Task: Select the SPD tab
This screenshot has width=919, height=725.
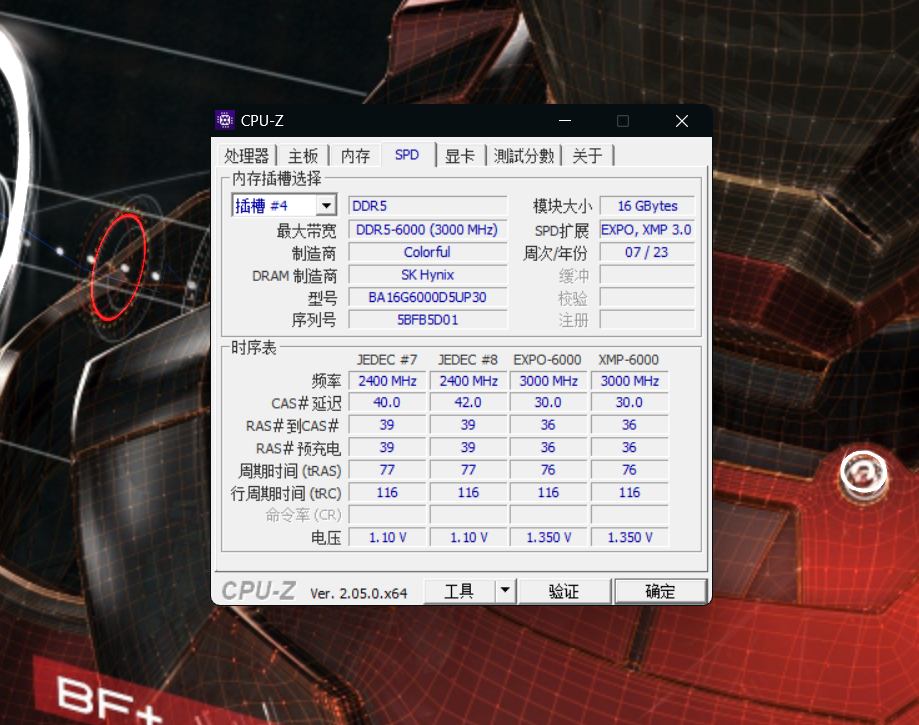Action: pos(407,155)
